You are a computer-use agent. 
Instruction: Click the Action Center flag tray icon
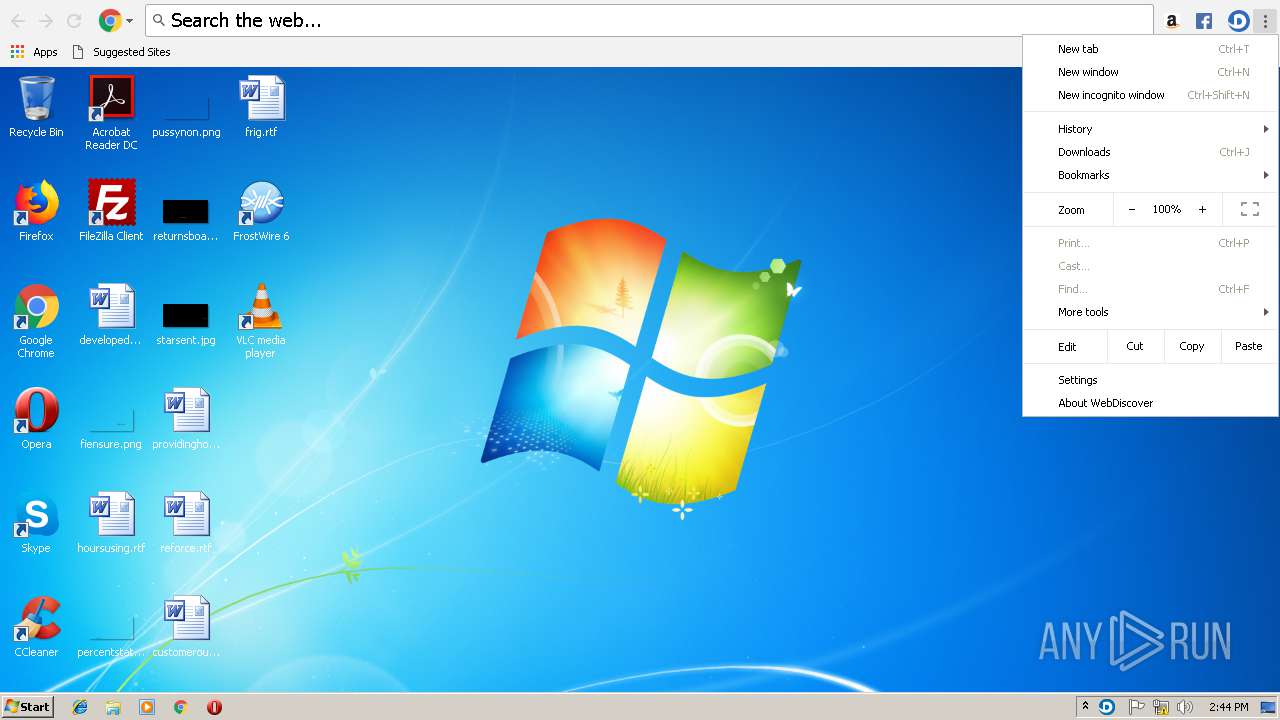pos(1136,707)
